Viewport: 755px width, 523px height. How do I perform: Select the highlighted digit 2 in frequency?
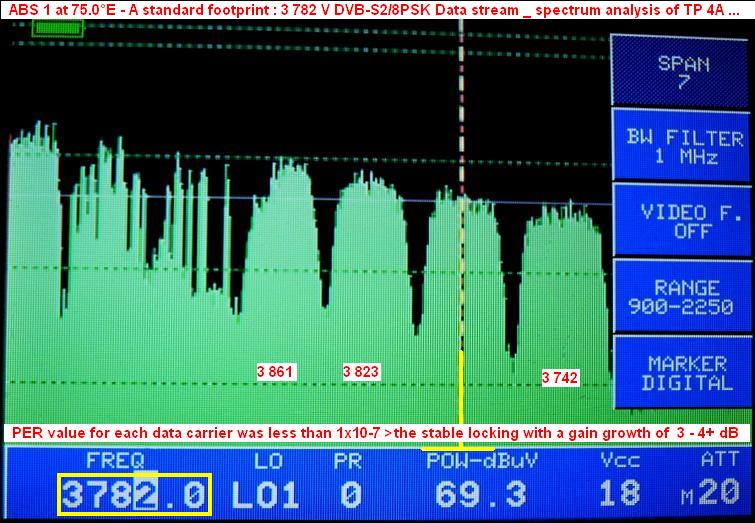coord(146,495)
